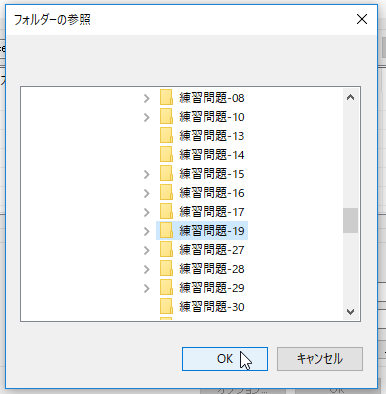
Task: Select the 練習問題-10 folder icon
Action: click(166, 117)
